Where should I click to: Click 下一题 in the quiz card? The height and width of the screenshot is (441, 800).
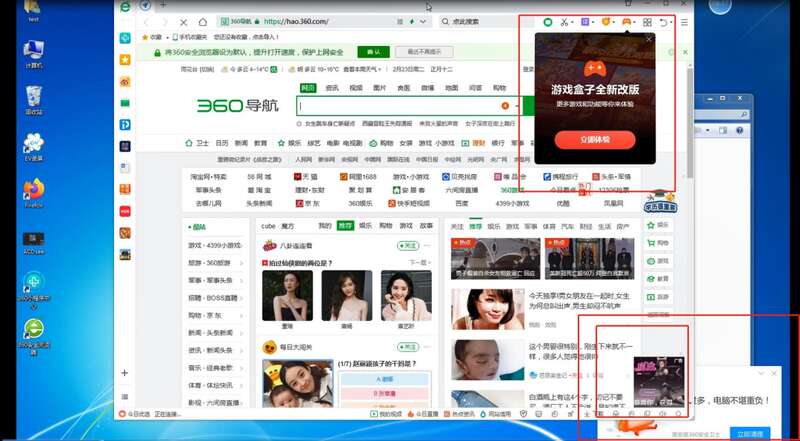click(x=420, y=263)
